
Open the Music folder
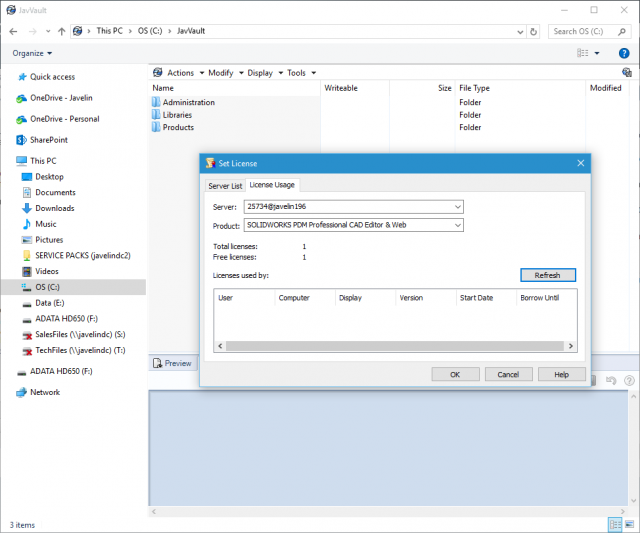(x=46, y=224)
